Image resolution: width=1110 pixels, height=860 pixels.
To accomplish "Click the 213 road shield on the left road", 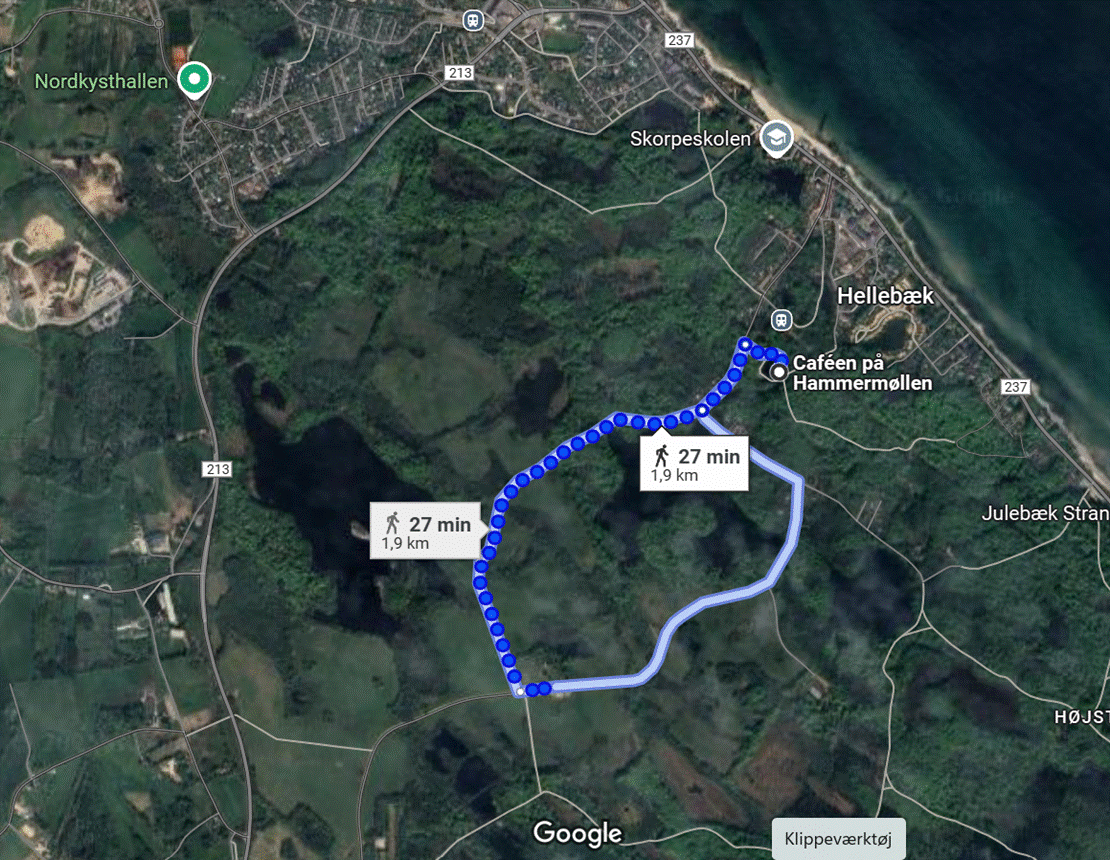I will click(x=217, y=469).
